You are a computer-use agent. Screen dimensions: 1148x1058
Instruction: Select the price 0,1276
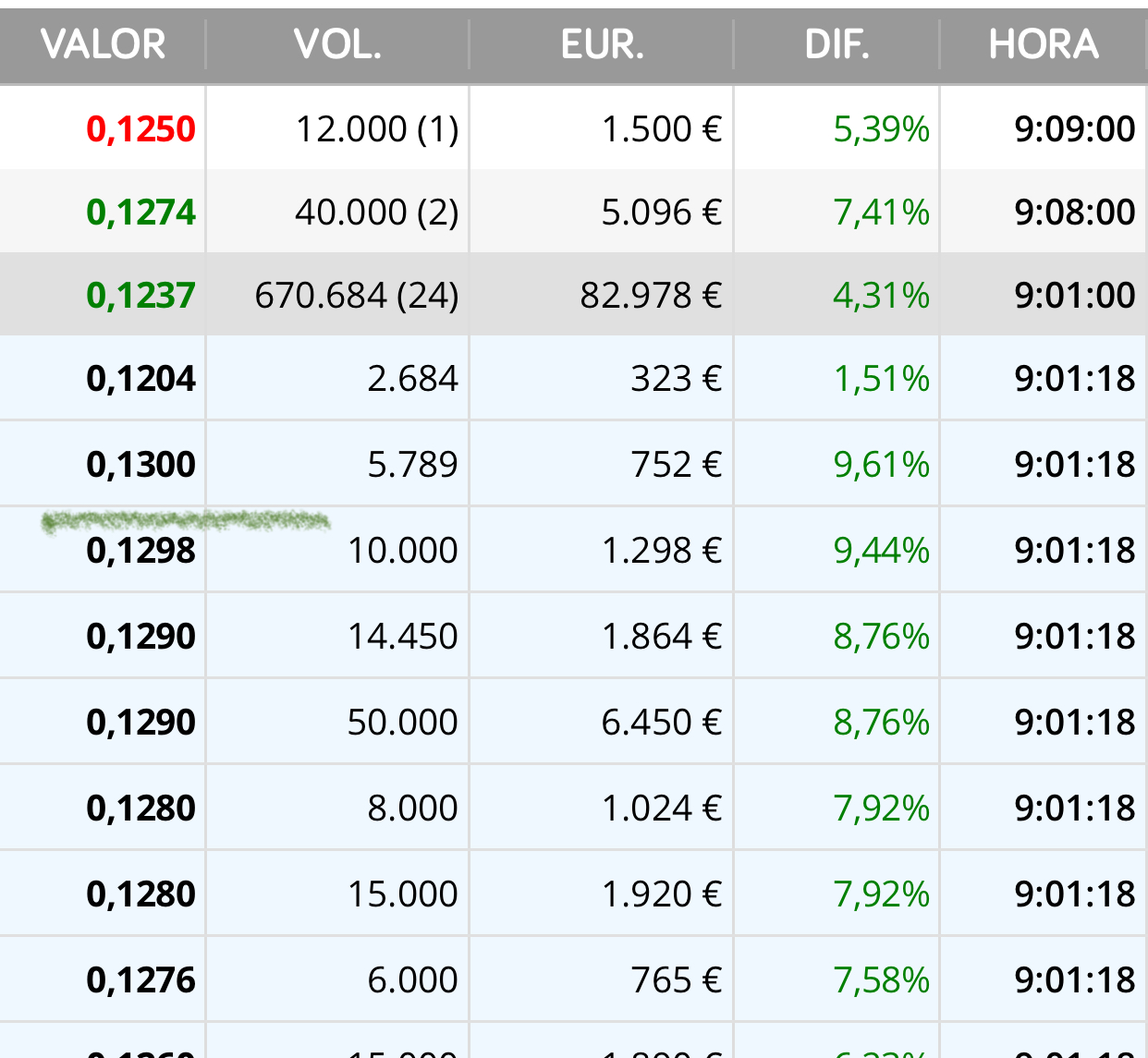140,980
